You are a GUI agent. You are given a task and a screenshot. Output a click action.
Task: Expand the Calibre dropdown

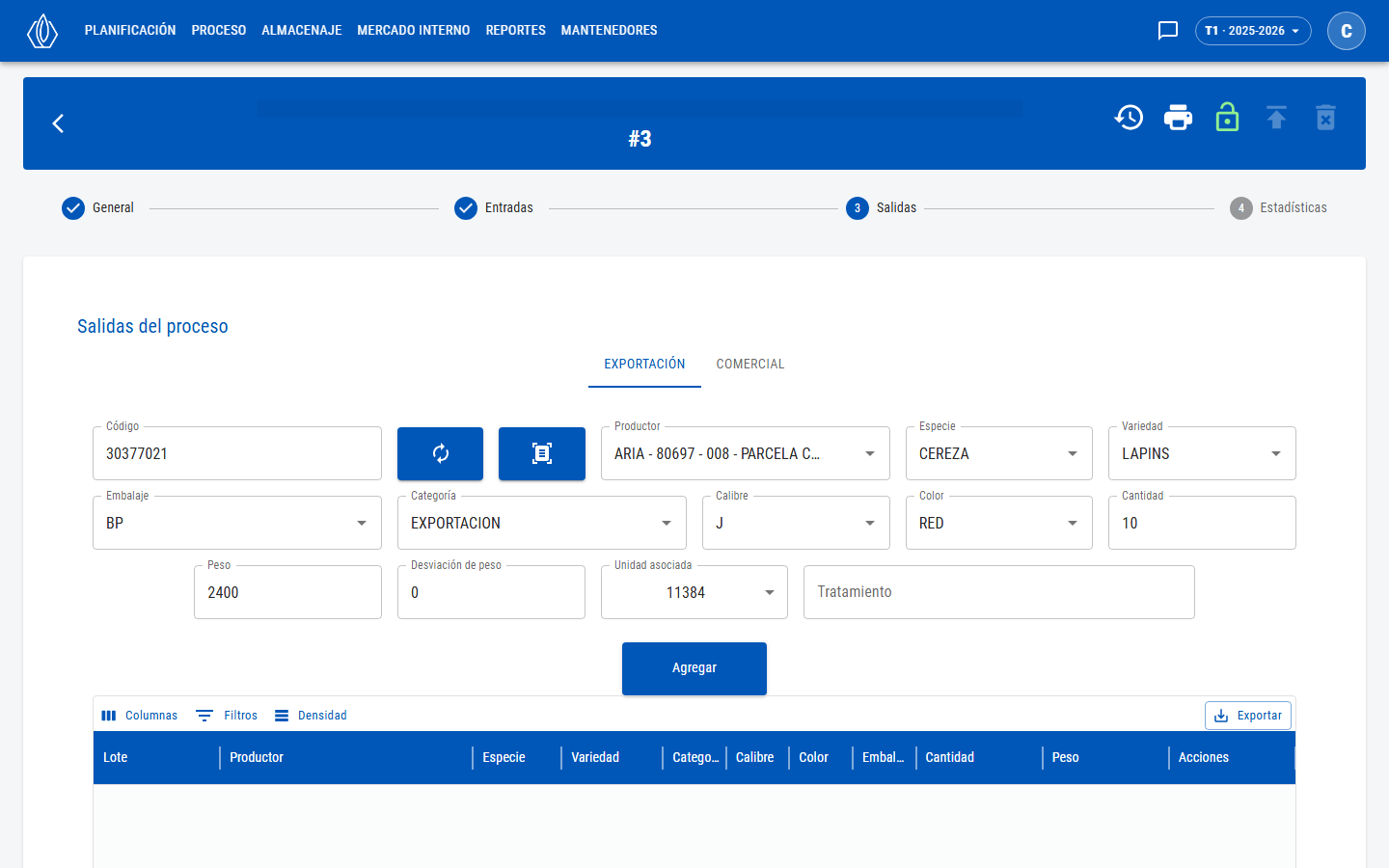[796, 523]
